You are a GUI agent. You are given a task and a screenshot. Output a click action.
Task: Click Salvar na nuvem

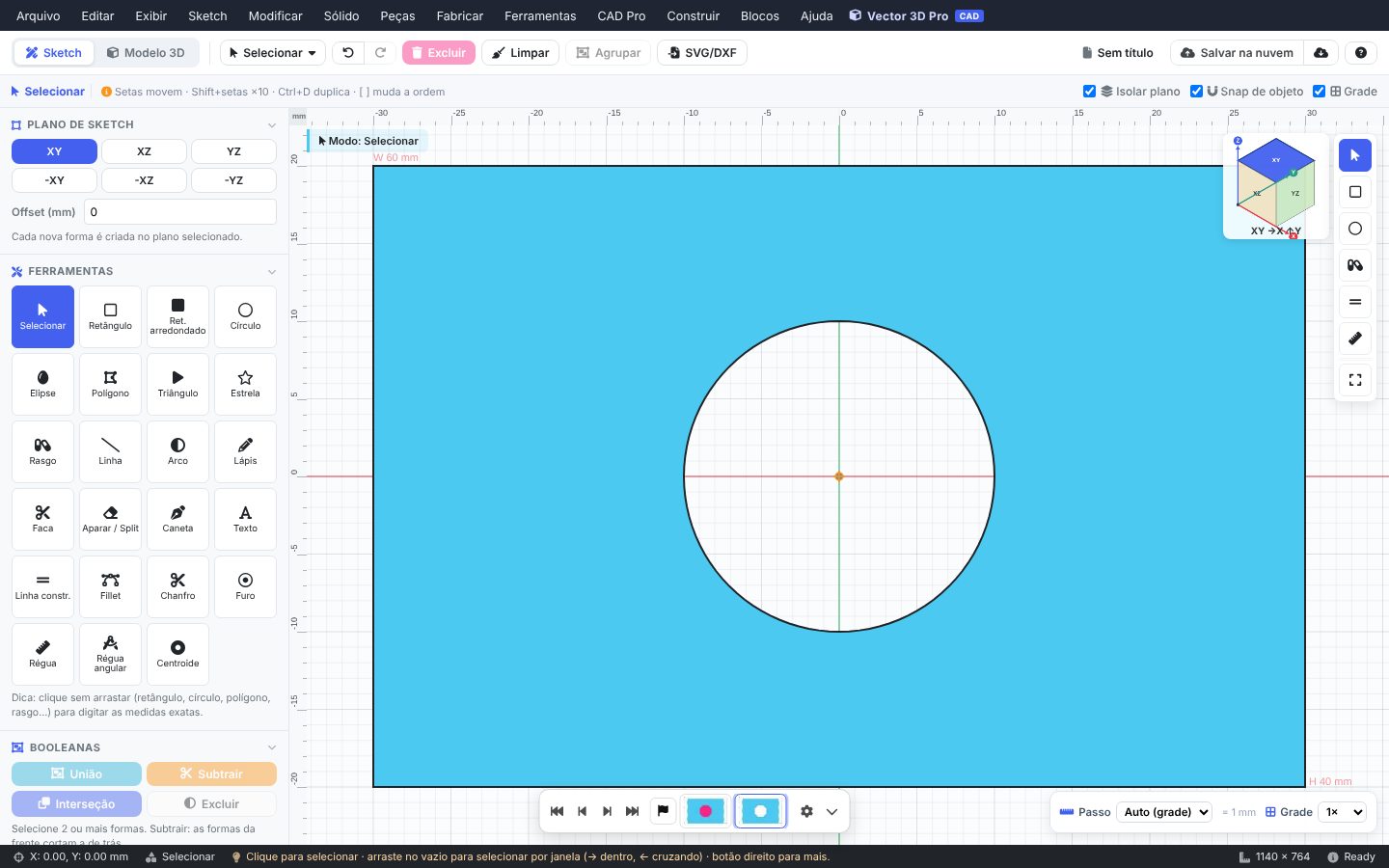click(x=1237, y=53)
